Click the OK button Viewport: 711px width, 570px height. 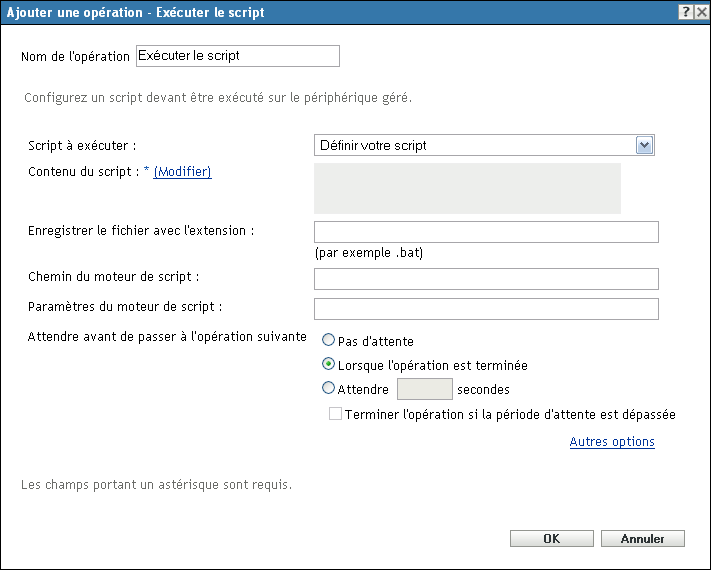pyautogui.click(x=551, y=539)
